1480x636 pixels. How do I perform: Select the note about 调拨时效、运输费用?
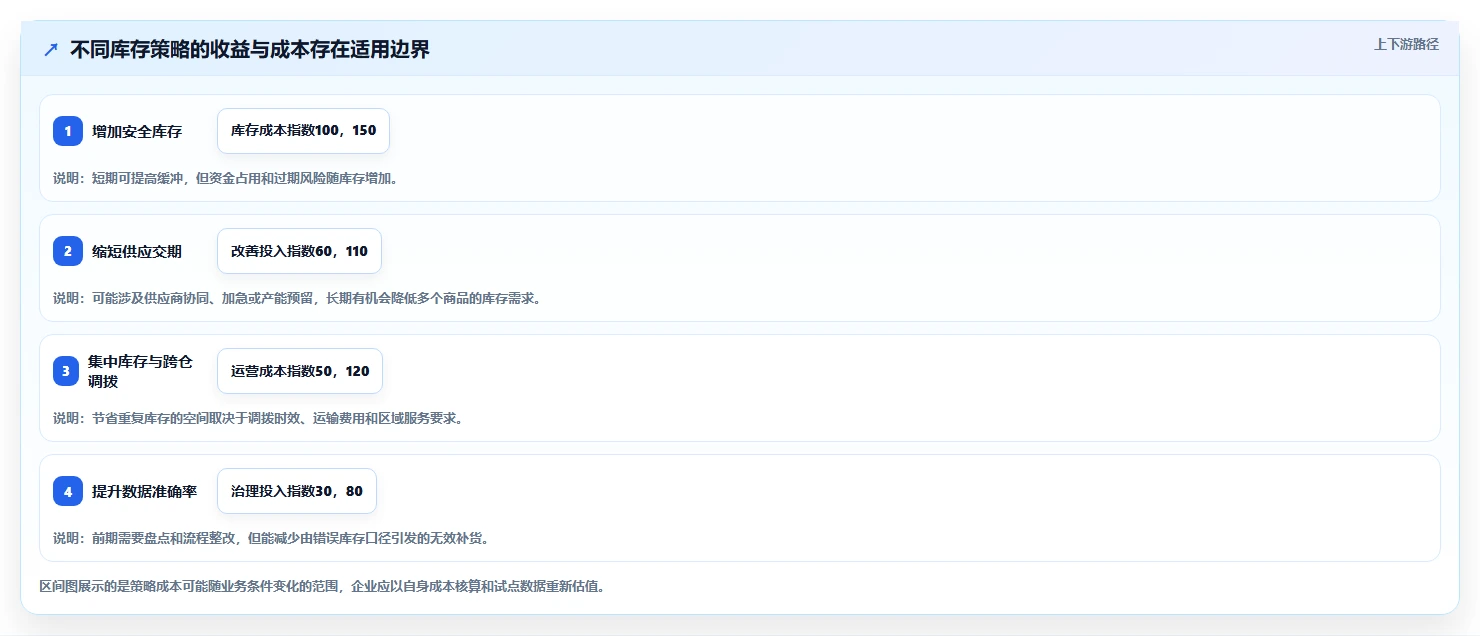(x=257, y=418)
